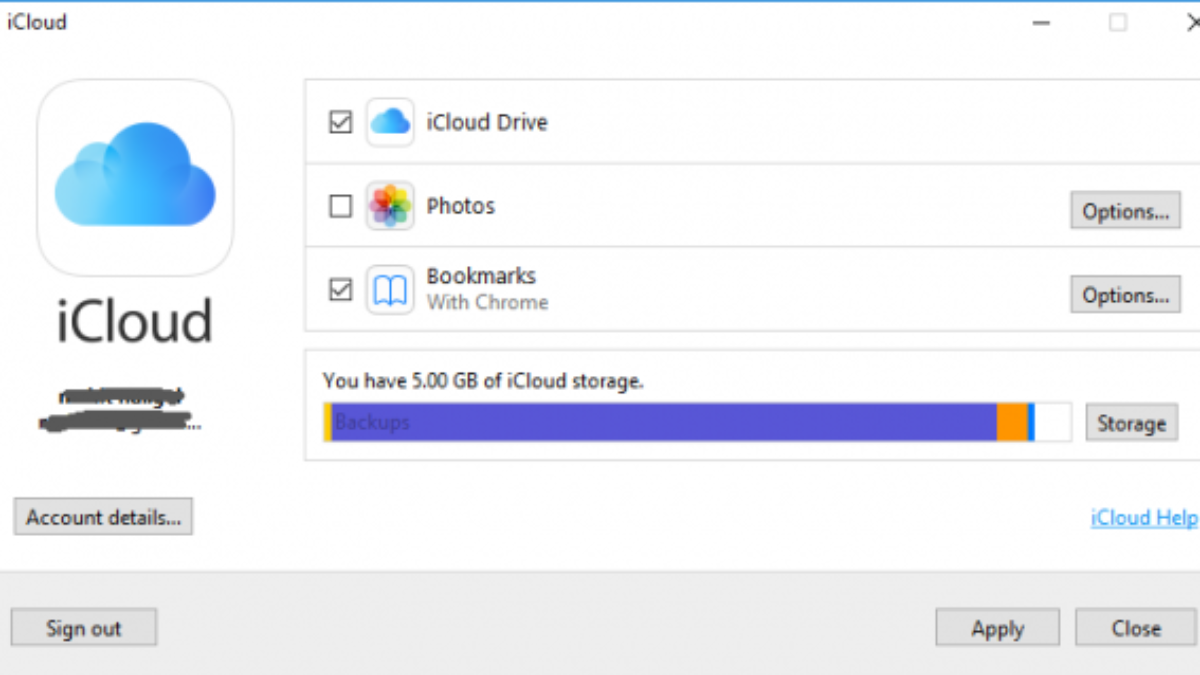The width and height of the screenshot is (1200, 675).
Task: Follow the iCloud Help link
Action: 1144,518
